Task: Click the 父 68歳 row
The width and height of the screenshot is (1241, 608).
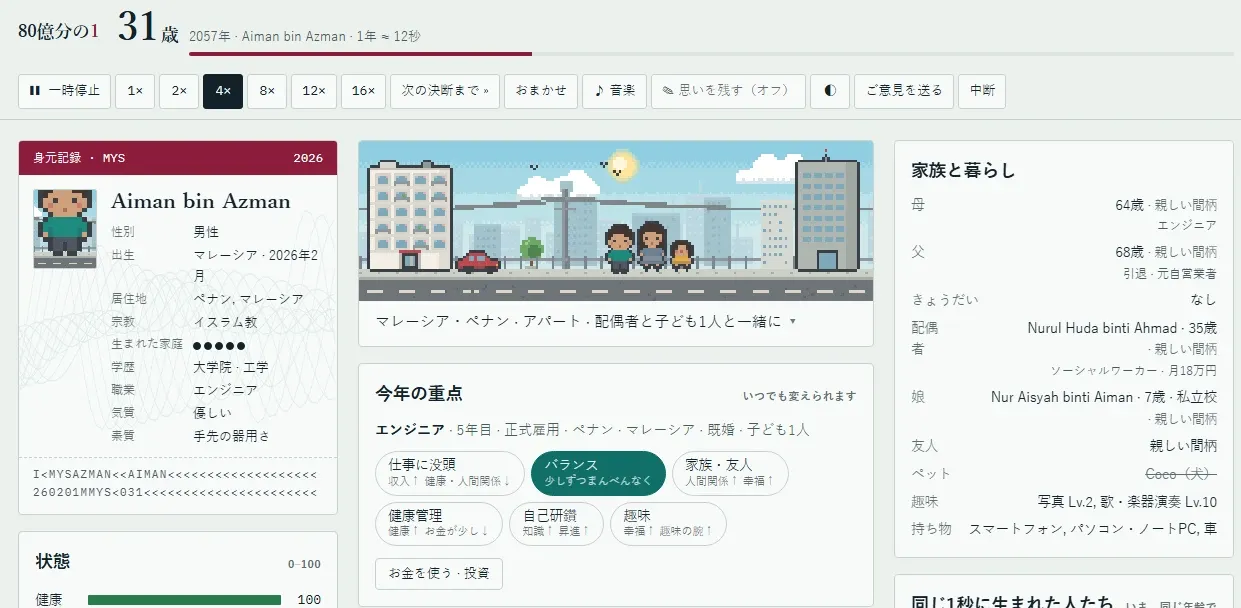Action: point(1064,262)
